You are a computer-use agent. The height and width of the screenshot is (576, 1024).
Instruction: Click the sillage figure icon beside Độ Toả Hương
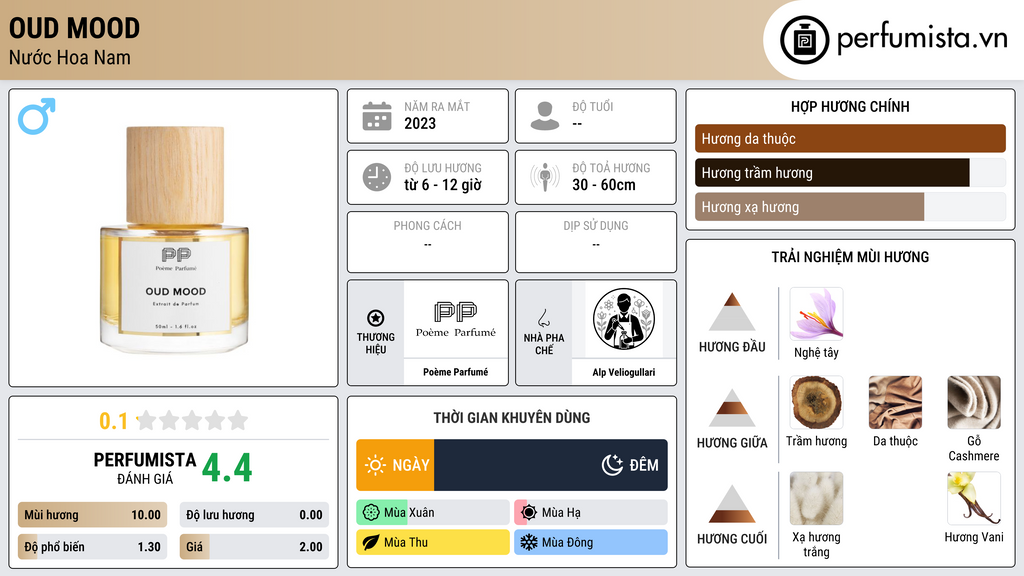pyautogui.click(x=545, y=177)
